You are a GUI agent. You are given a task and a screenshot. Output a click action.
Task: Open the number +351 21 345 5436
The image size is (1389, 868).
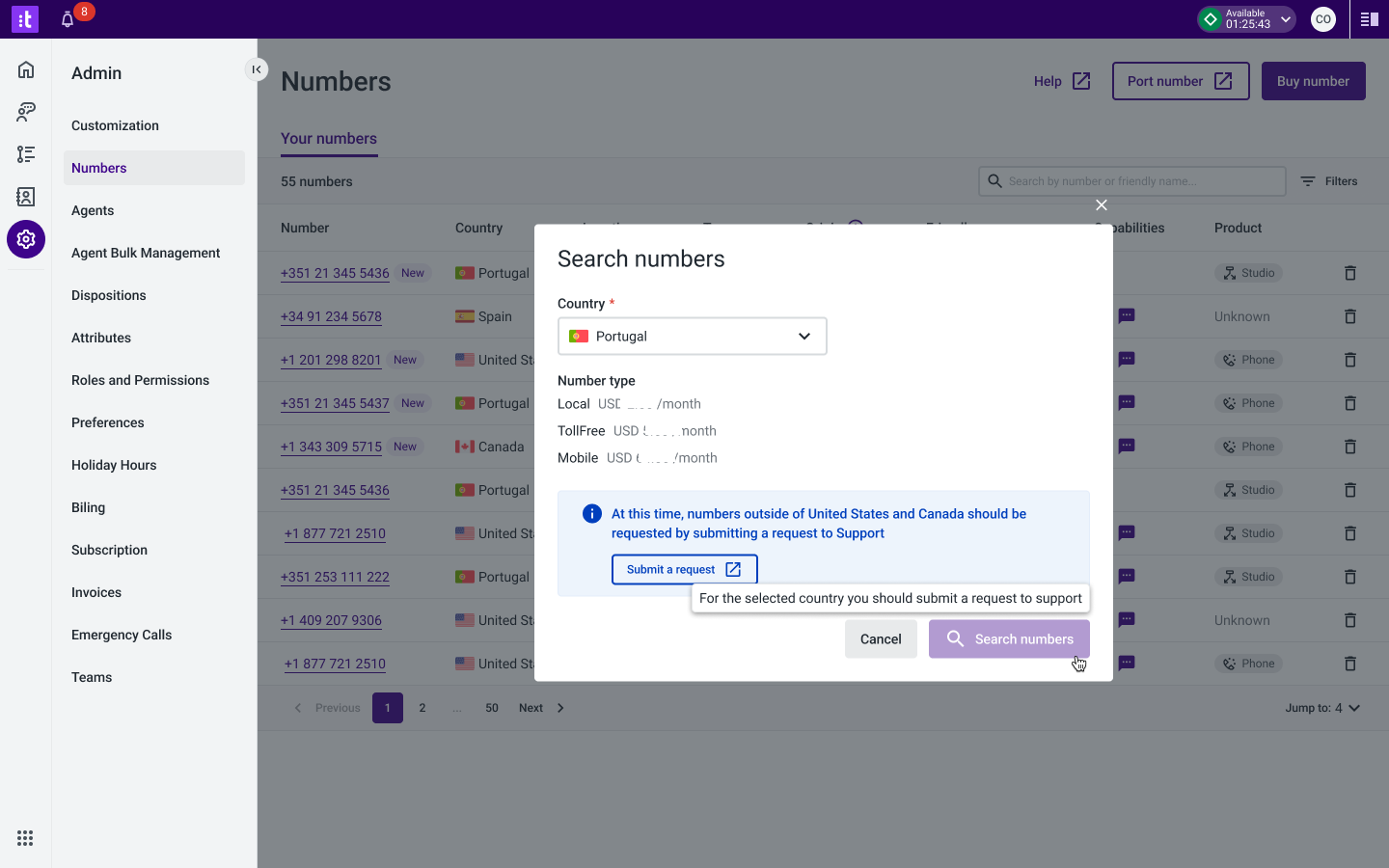tap(335, 273)
